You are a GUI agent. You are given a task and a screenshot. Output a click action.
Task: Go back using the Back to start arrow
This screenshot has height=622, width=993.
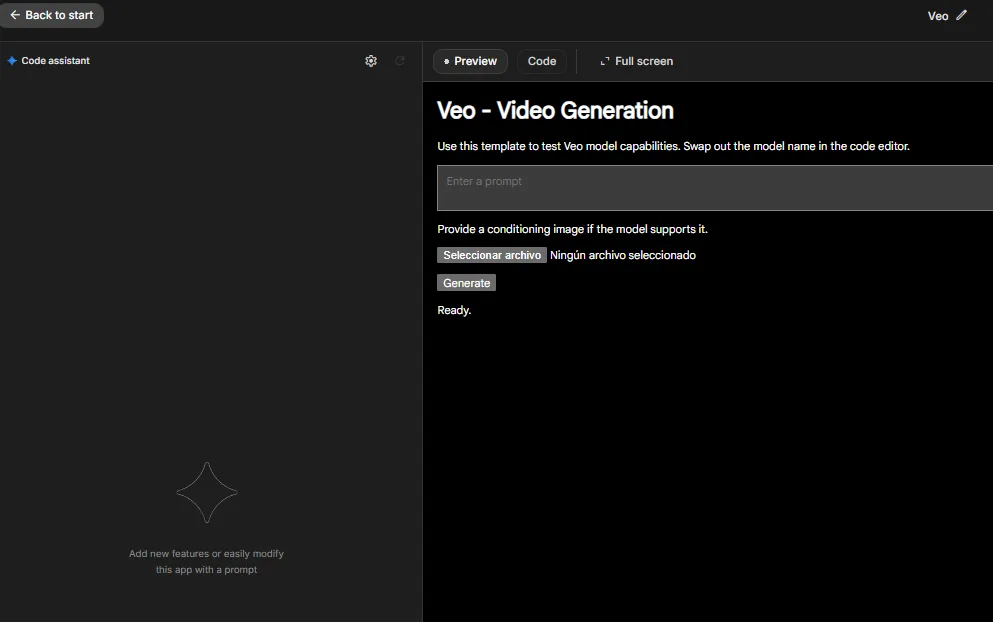15,15
